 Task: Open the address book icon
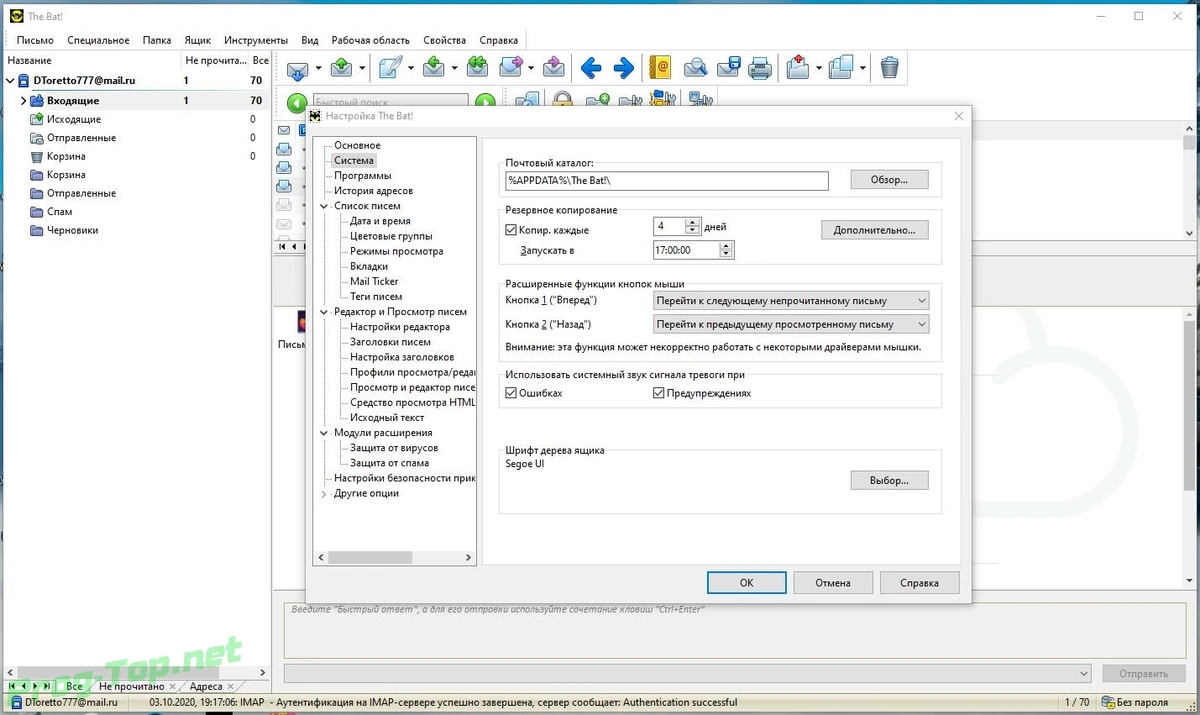[x=660, y=69]
